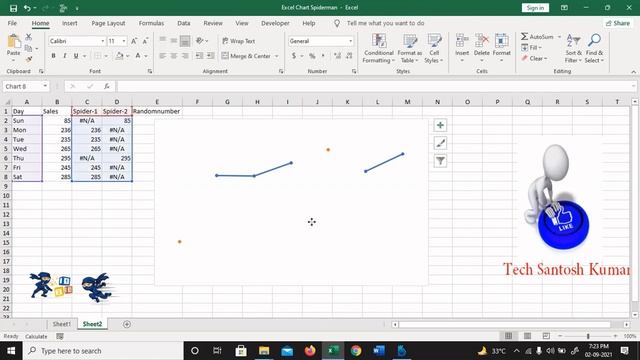Decrease font size with smaller A icon
Screen dimensions: 640x360
pyautogui.click(x=145, y=41)
